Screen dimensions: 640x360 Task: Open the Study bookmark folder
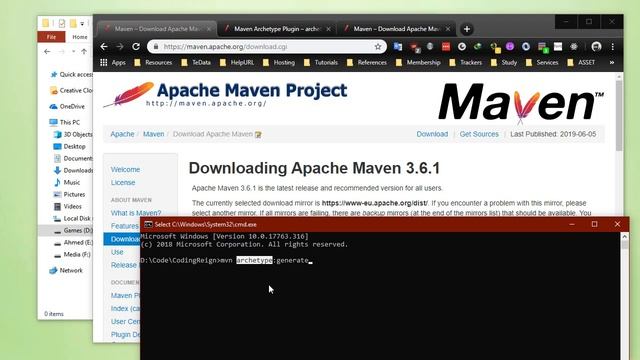(x=504, y=62)
